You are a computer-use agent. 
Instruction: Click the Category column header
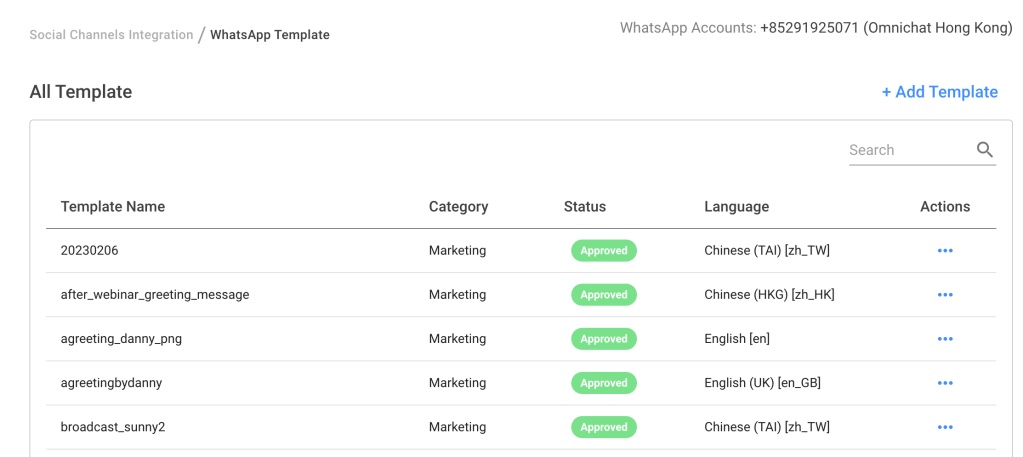(458, 207)
